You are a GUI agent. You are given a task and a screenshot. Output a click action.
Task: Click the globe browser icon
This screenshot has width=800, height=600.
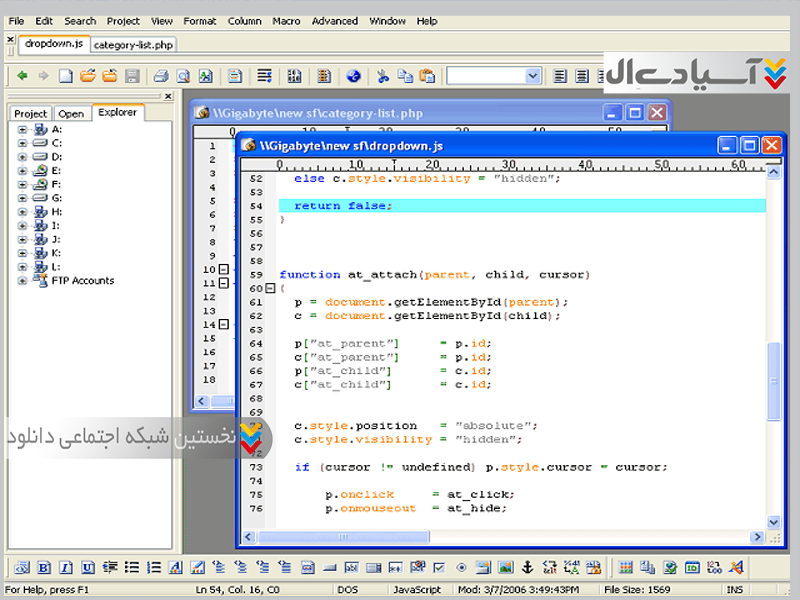pos(353,76)
